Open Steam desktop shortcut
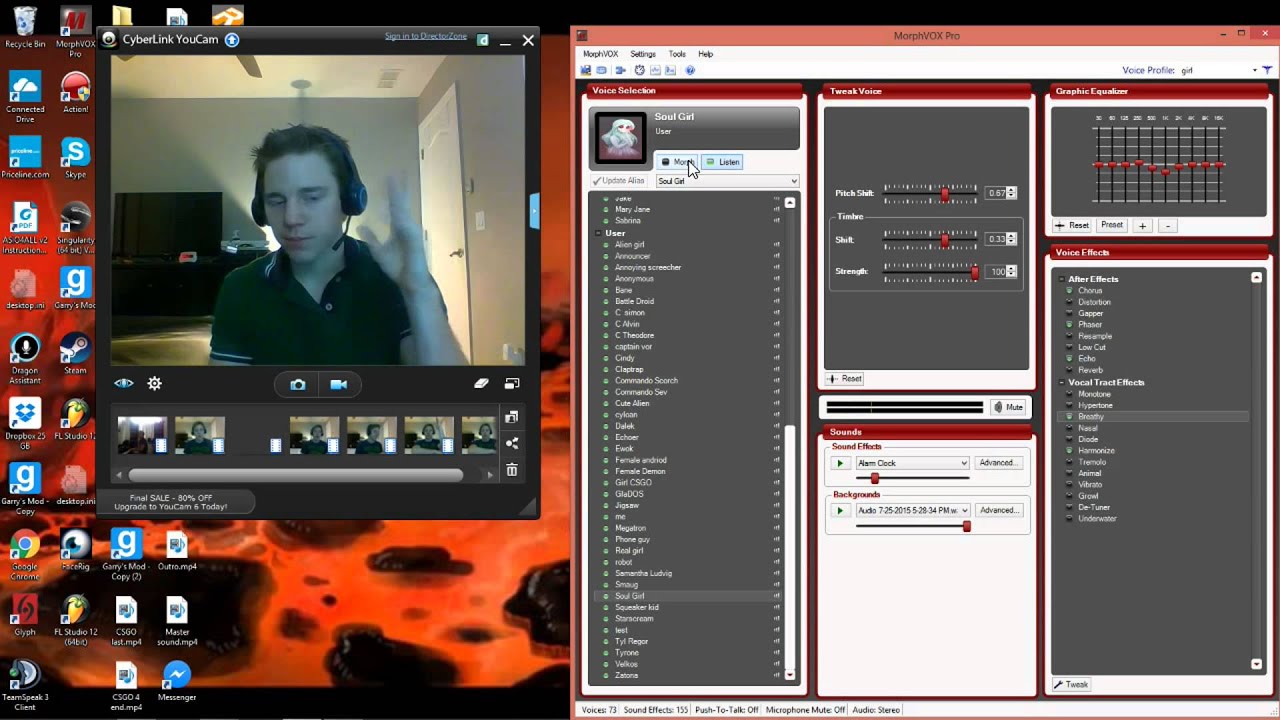 [75, 354]
